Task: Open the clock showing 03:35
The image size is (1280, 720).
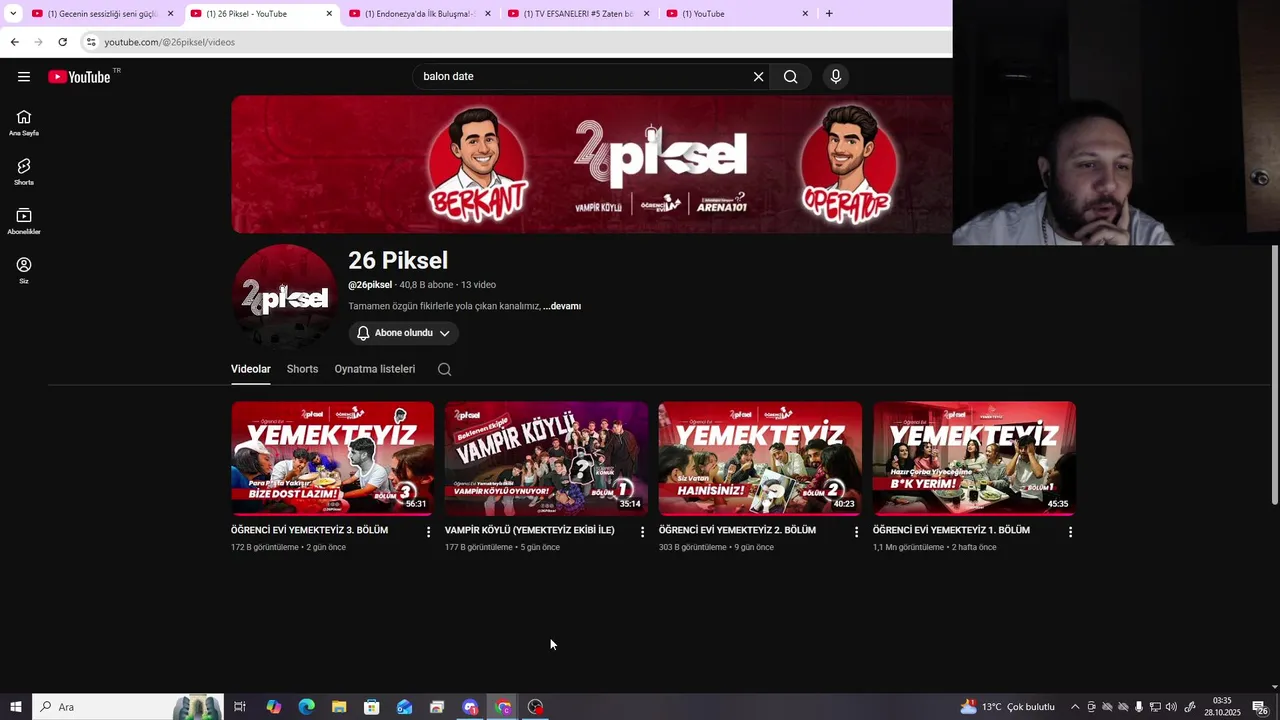Action: pyautogui.click(x=1222, y=707)
